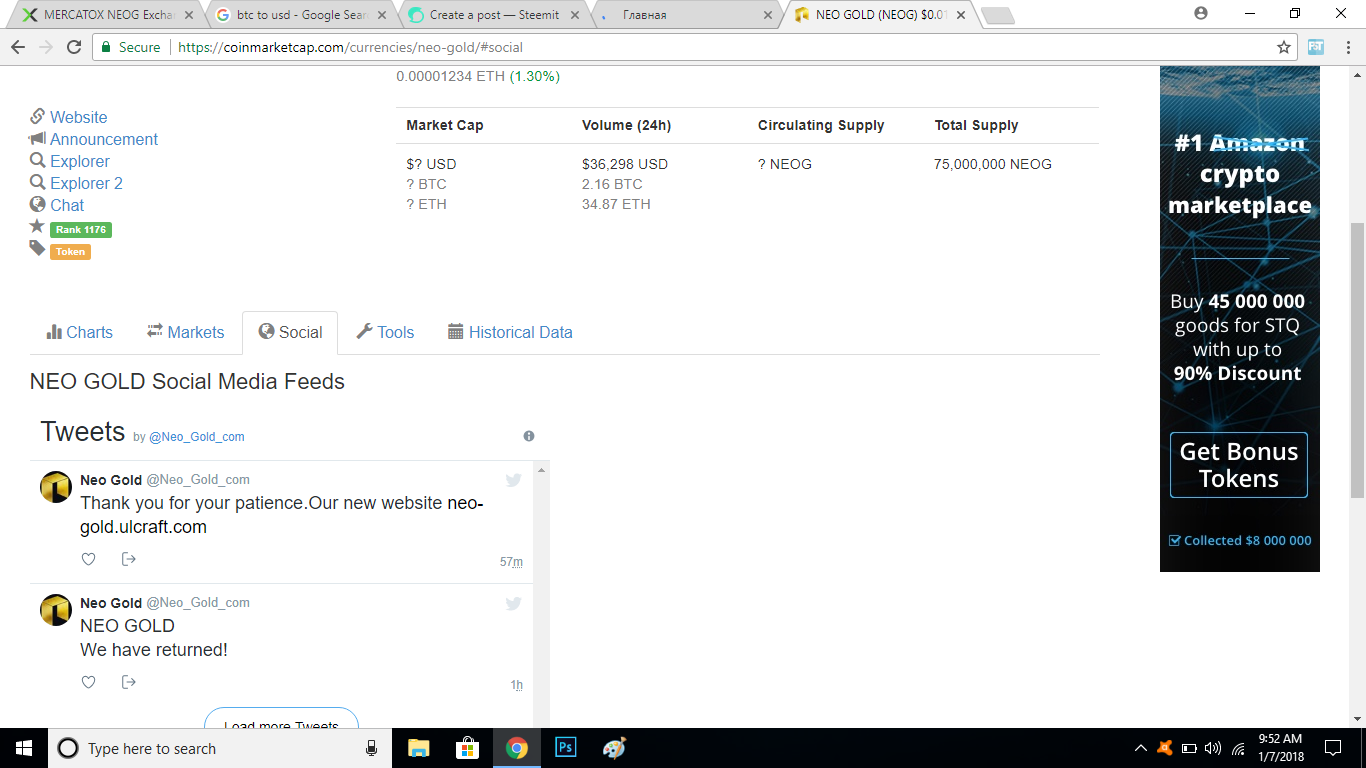Open the Windows Action Center notifications
Viewport: 1366px width, 768px height.
coord(1333,748)
